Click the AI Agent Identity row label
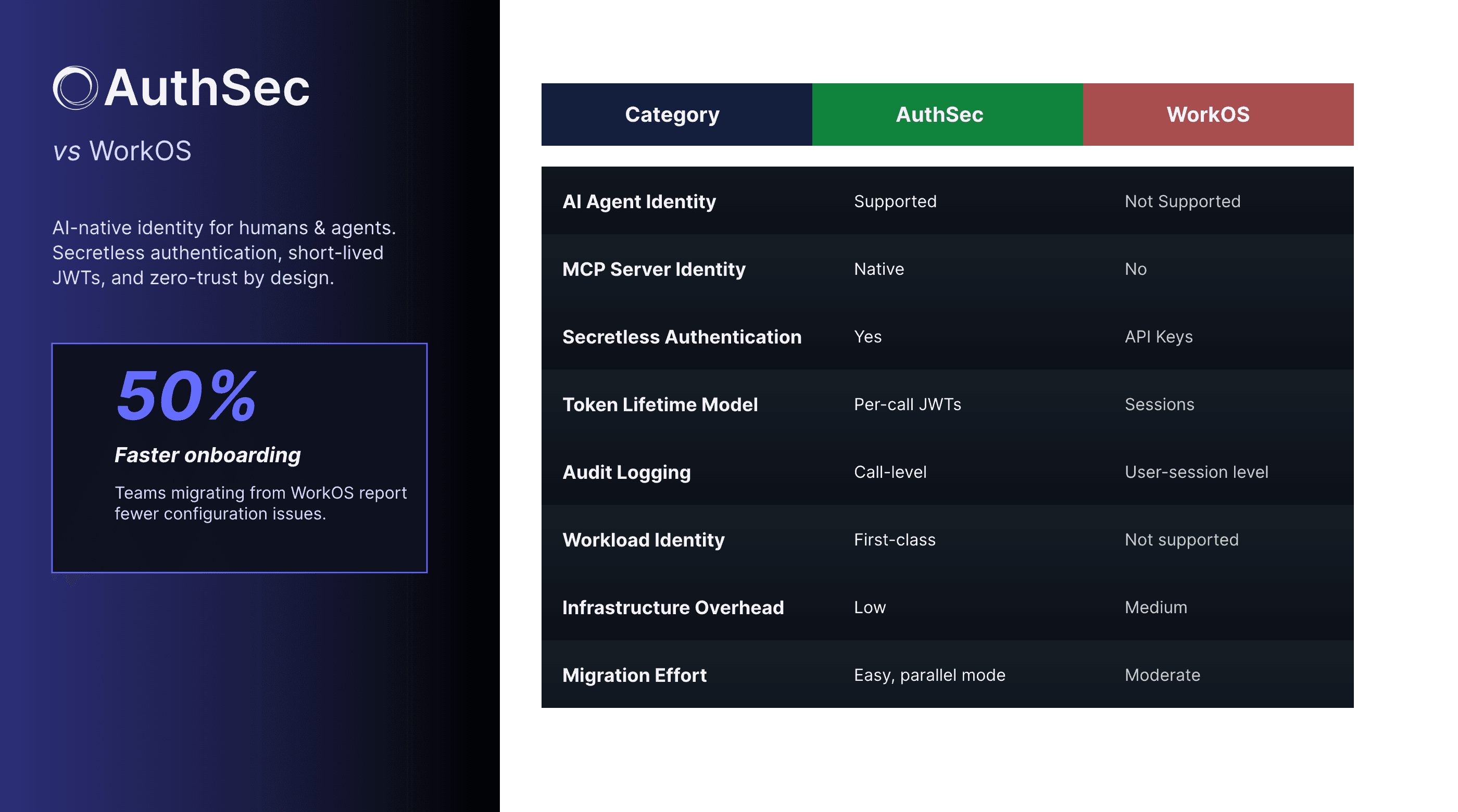Viewport: 1458px width, 812px height. [638, 201]
